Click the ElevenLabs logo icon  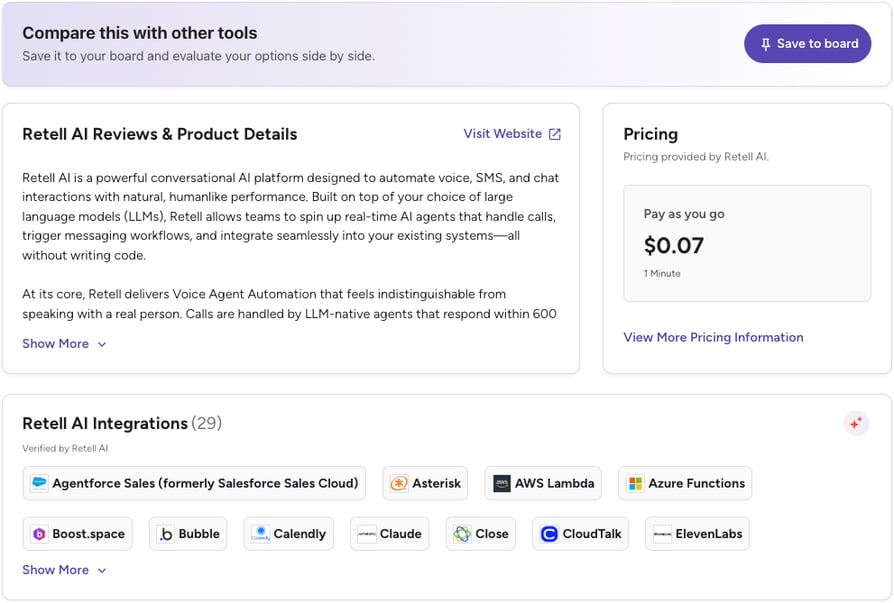(x=662, y=534)
